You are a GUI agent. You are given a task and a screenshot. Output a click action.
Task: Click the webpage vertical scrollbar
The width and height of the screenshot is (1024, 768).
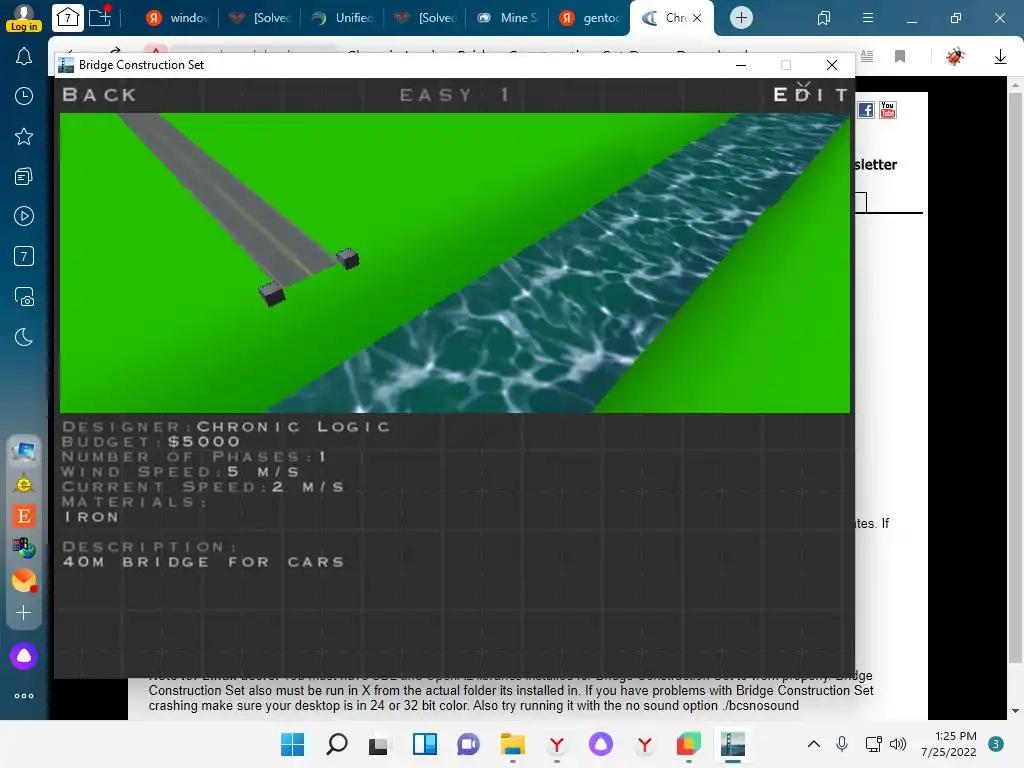point(1015,398)
